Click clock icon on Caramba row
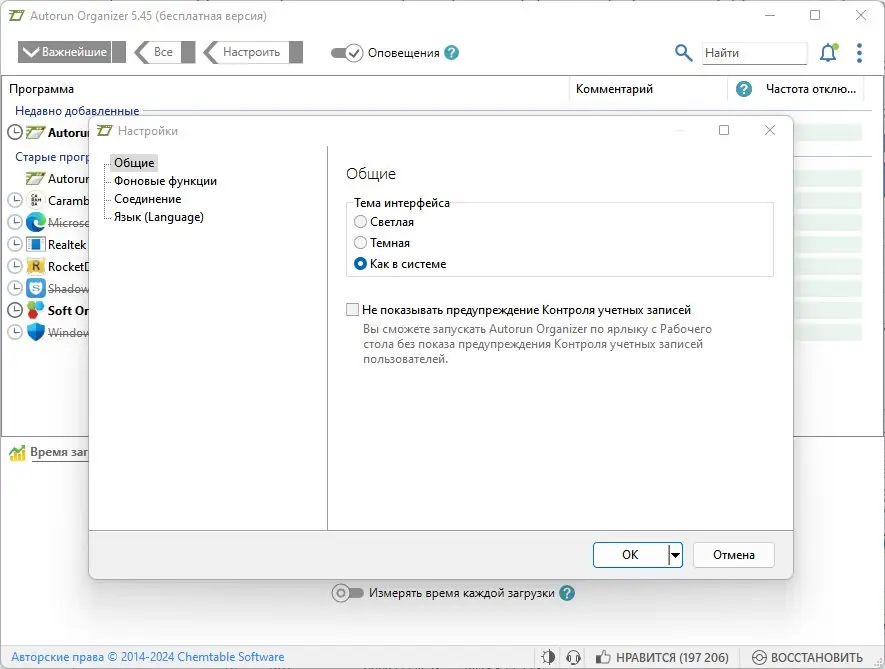This screenshot has width=885, height=669. (15, 200)
